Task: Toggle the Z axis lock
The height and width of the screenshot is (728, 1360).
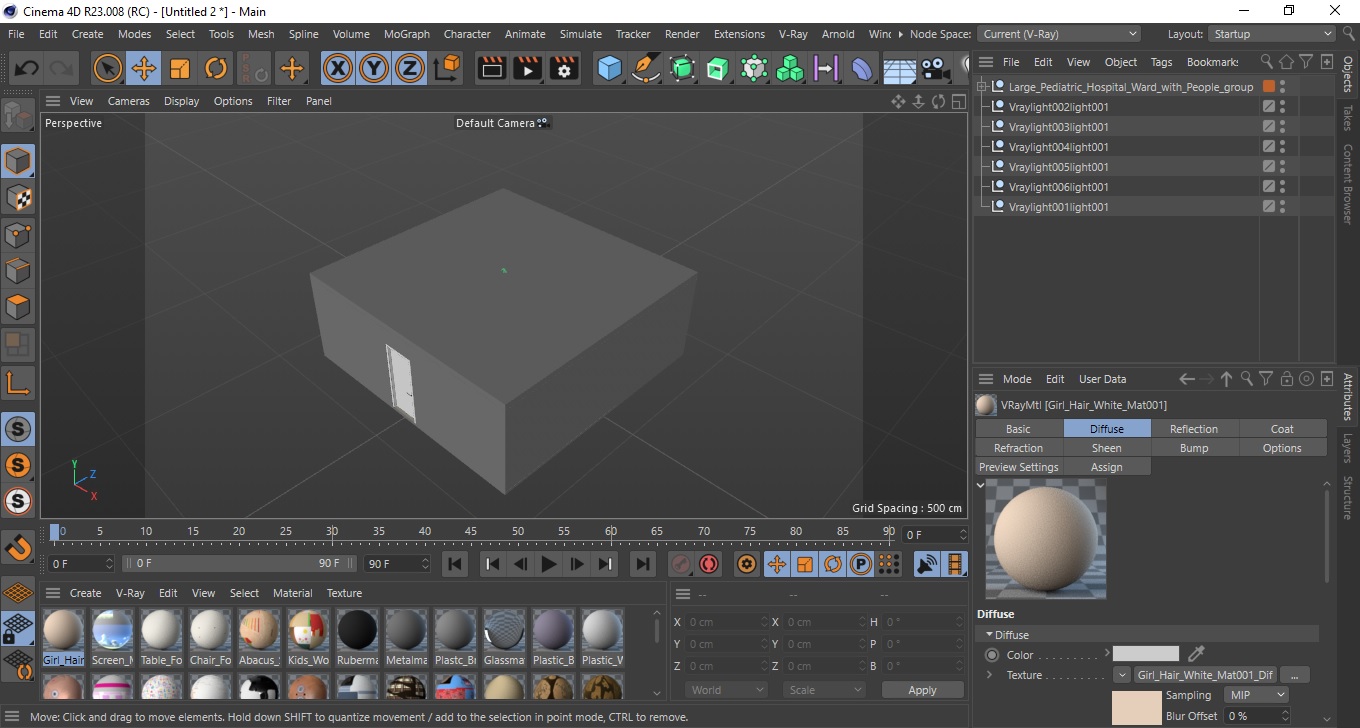Action: coord(410,69)
